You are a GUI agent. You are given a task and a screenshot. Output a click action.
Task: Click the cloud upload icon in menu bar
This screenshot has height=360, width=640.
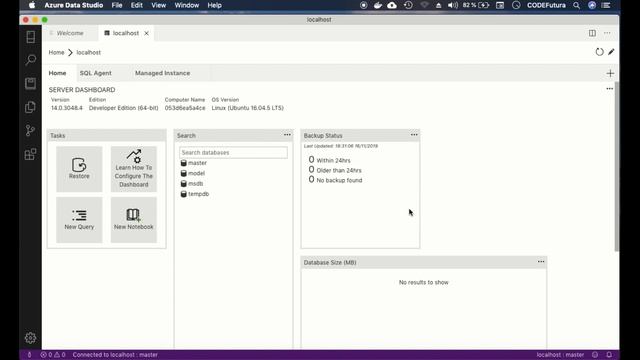tap(392, 5)
